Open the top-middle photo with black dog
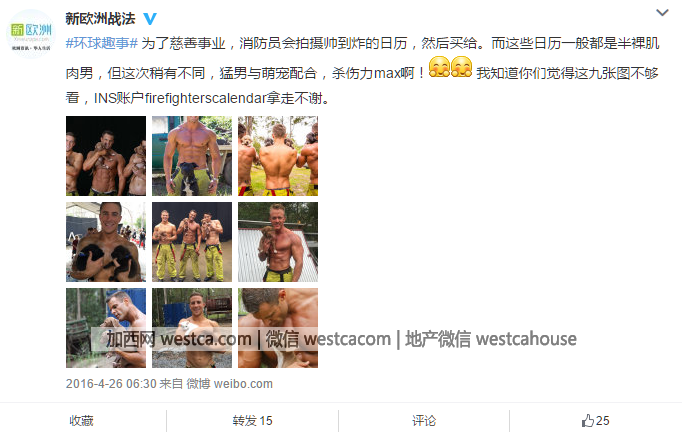This screenshot has width=682, height=437. pos(192,156)
